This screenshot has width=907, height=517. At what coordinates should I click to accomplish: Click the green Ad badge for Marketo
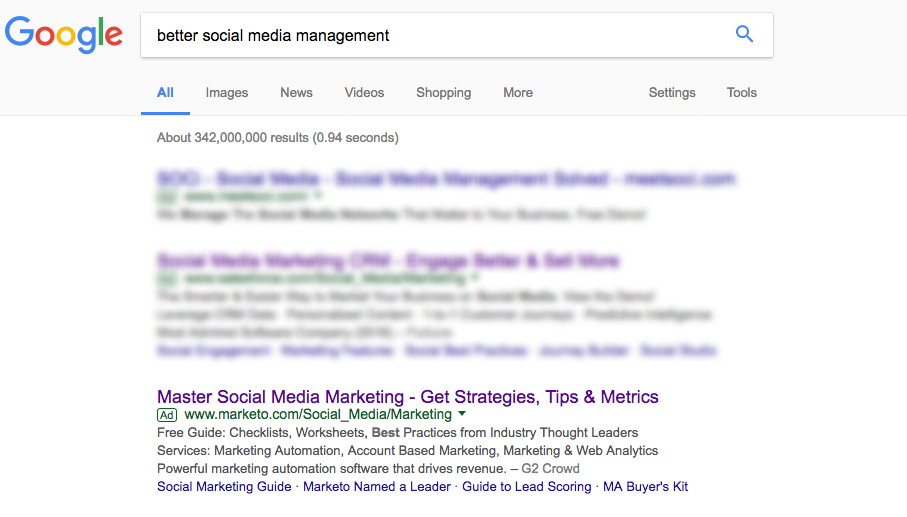click(167, 414)
